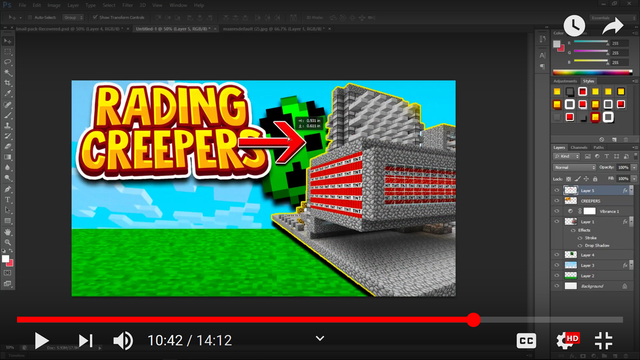Open the Group dropdown in the options bar
Screen dimensions: 640x360
pos(73,18)
